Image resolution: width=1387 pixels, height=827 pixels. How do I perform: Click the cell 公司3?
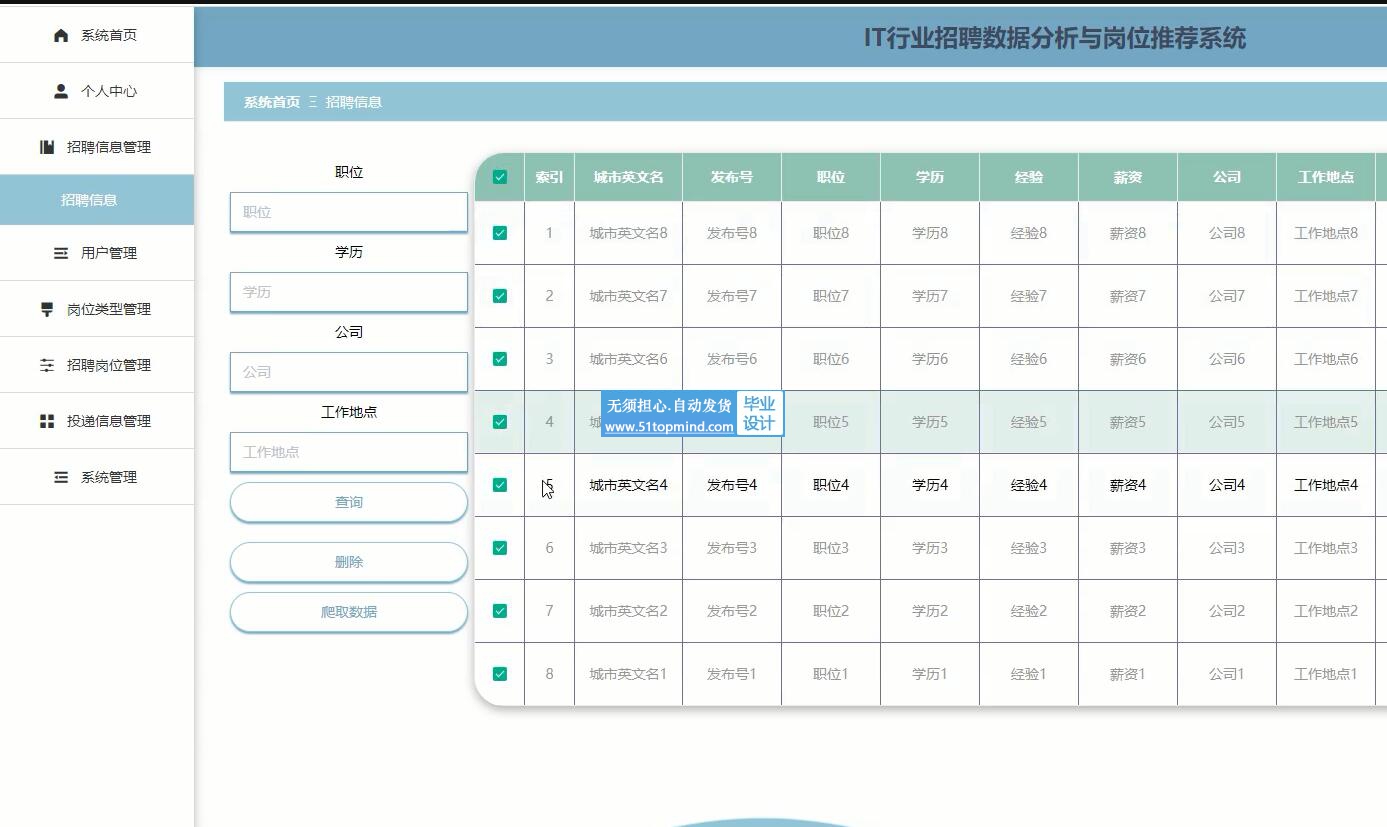[1227, 548]
